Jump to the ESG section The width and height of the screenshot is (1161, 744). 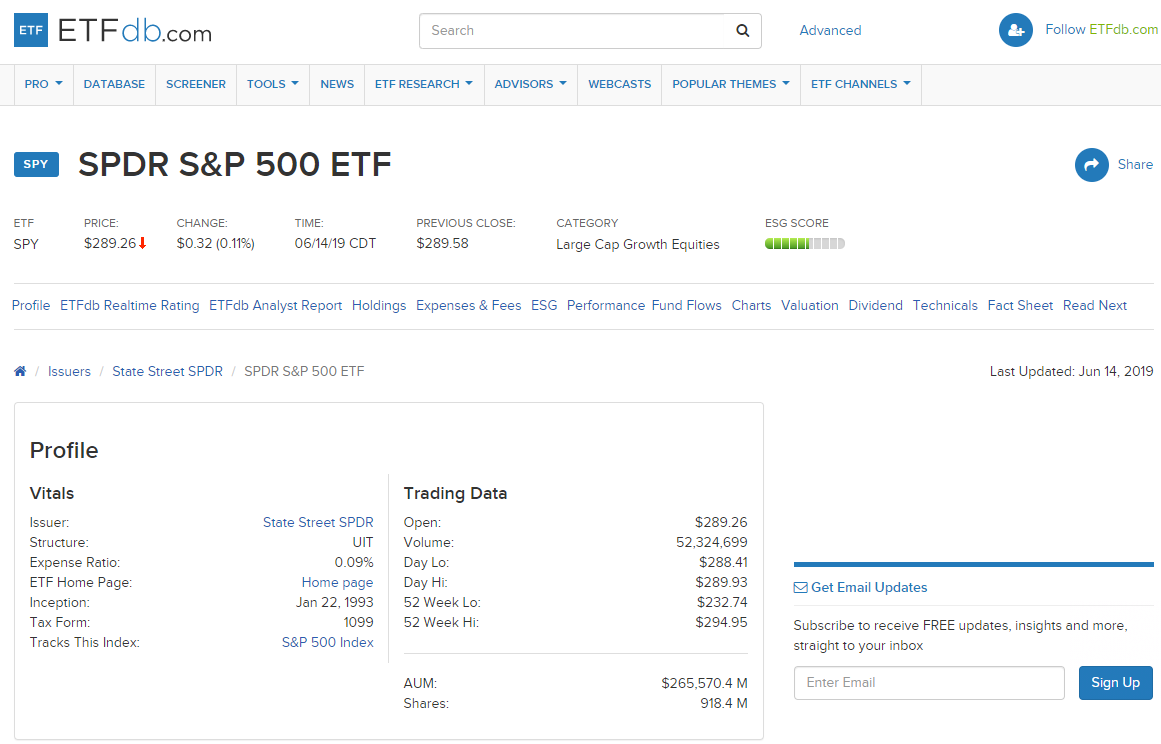click(544, 306)
